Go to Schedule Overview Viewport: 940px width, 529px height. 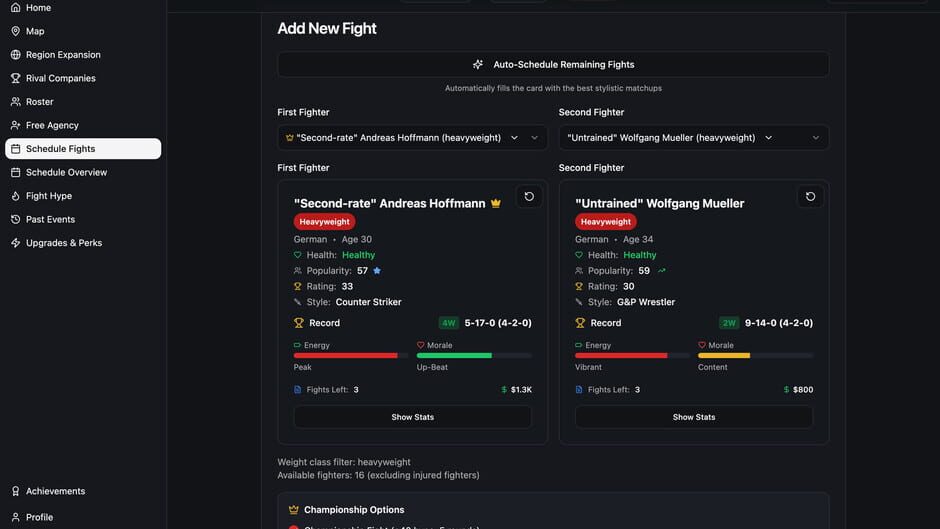click(66, 172)
